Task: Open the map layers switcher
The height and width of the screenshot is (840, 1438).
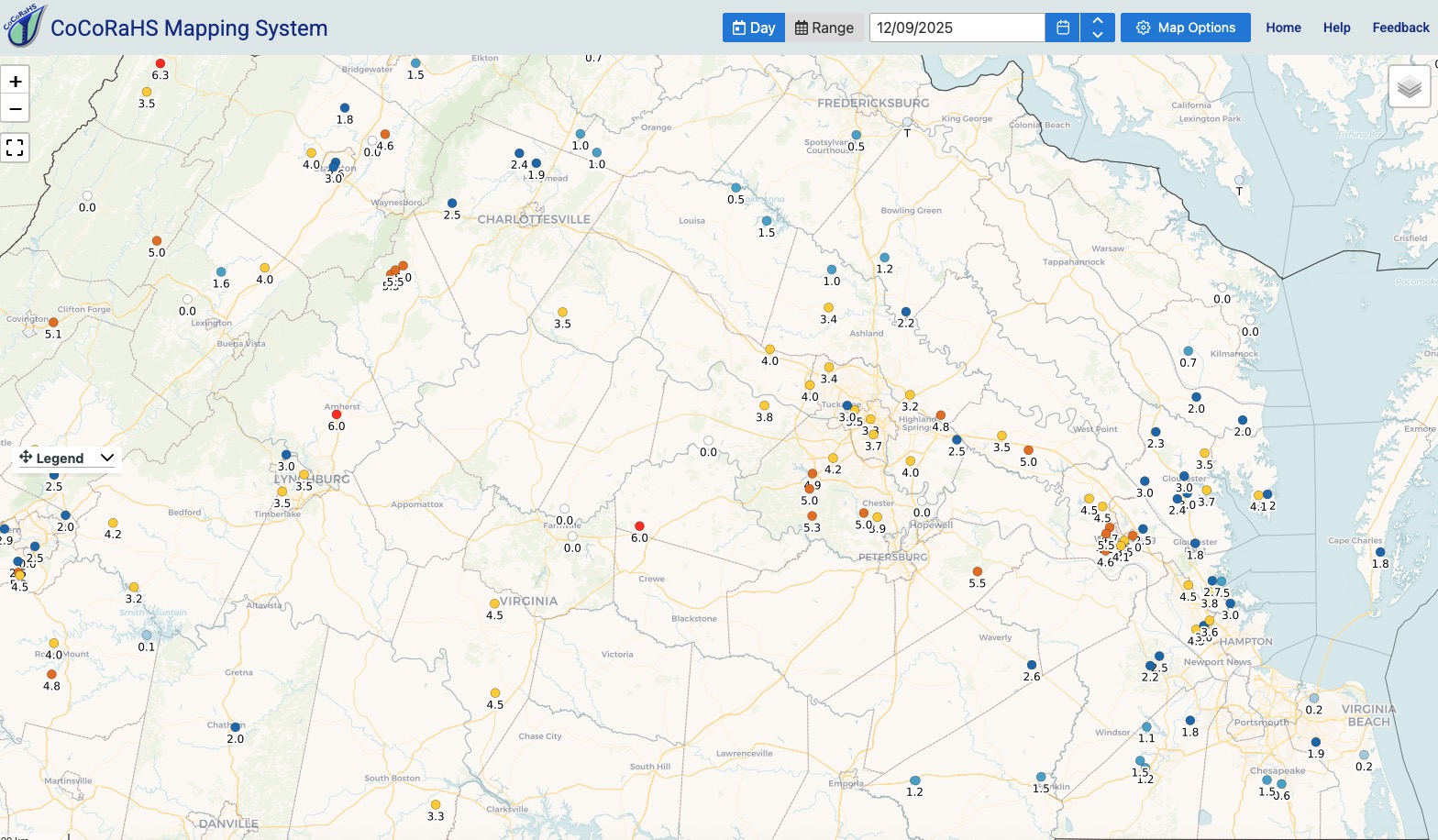Action: (1409, 88)
